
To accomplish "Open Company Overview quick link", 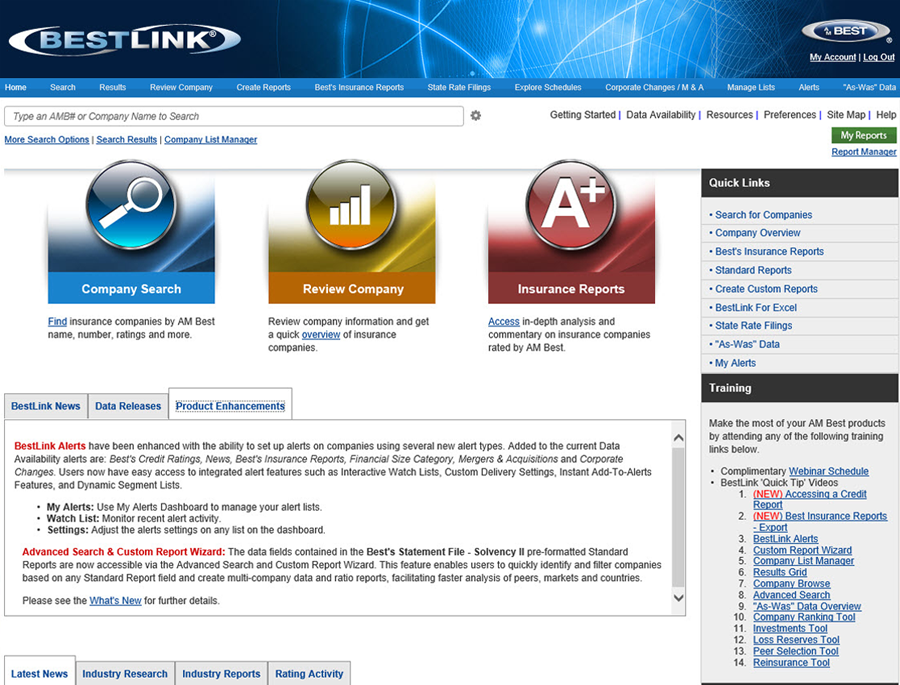I will [x=758, y=233].
